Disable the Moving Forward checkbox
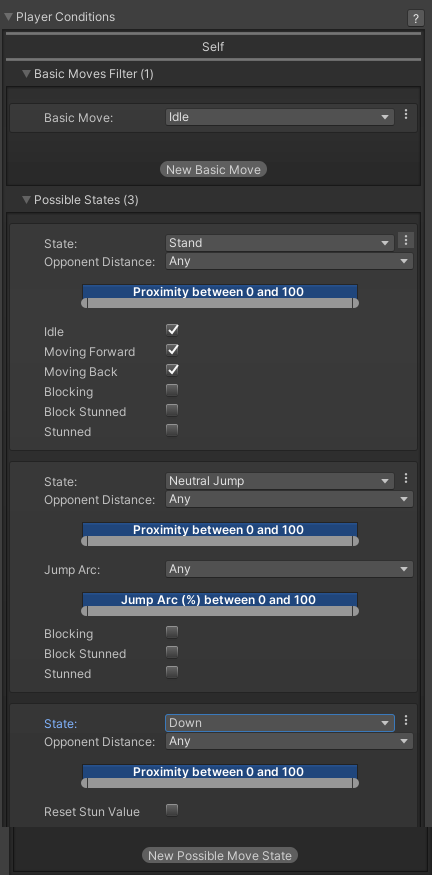Image resolution: width=432 pixels, height=875 pixels. 172,350
